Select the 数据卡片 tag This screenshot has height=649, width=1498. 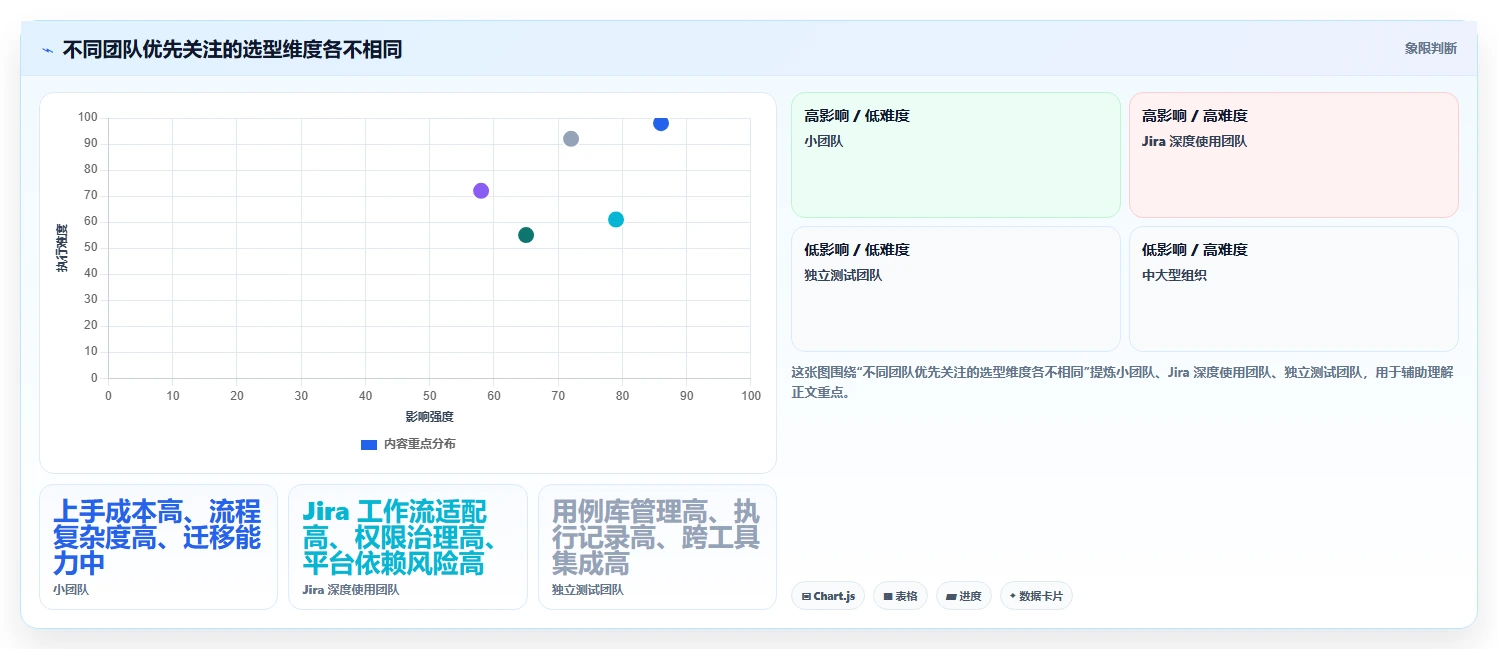click(x=1036, y=596)
